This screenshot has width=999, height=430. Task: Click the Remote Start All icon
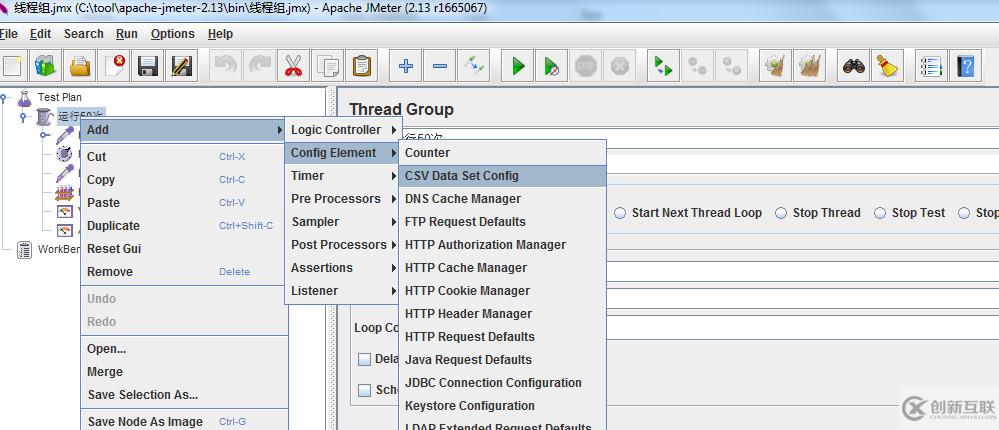click(663, 66)
